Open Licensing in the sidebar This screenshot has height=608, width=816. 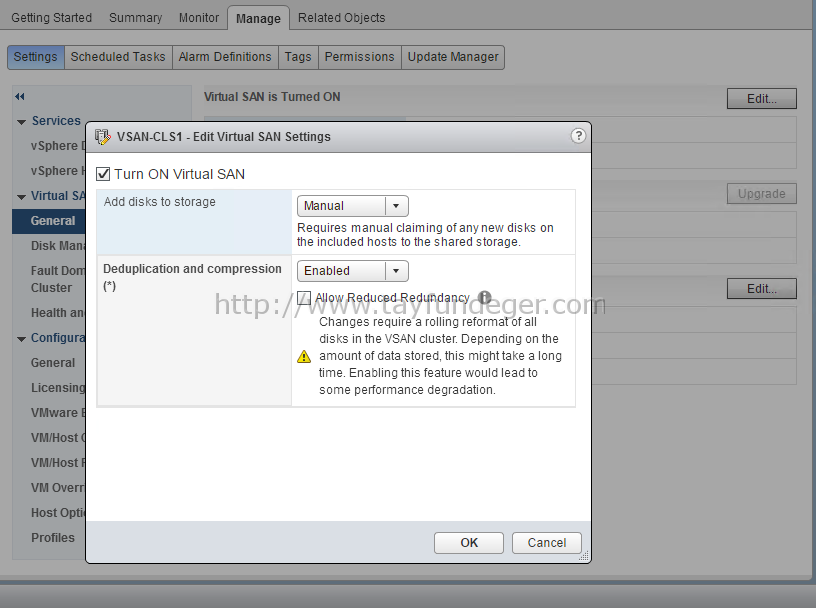click(x=58, y=388)
